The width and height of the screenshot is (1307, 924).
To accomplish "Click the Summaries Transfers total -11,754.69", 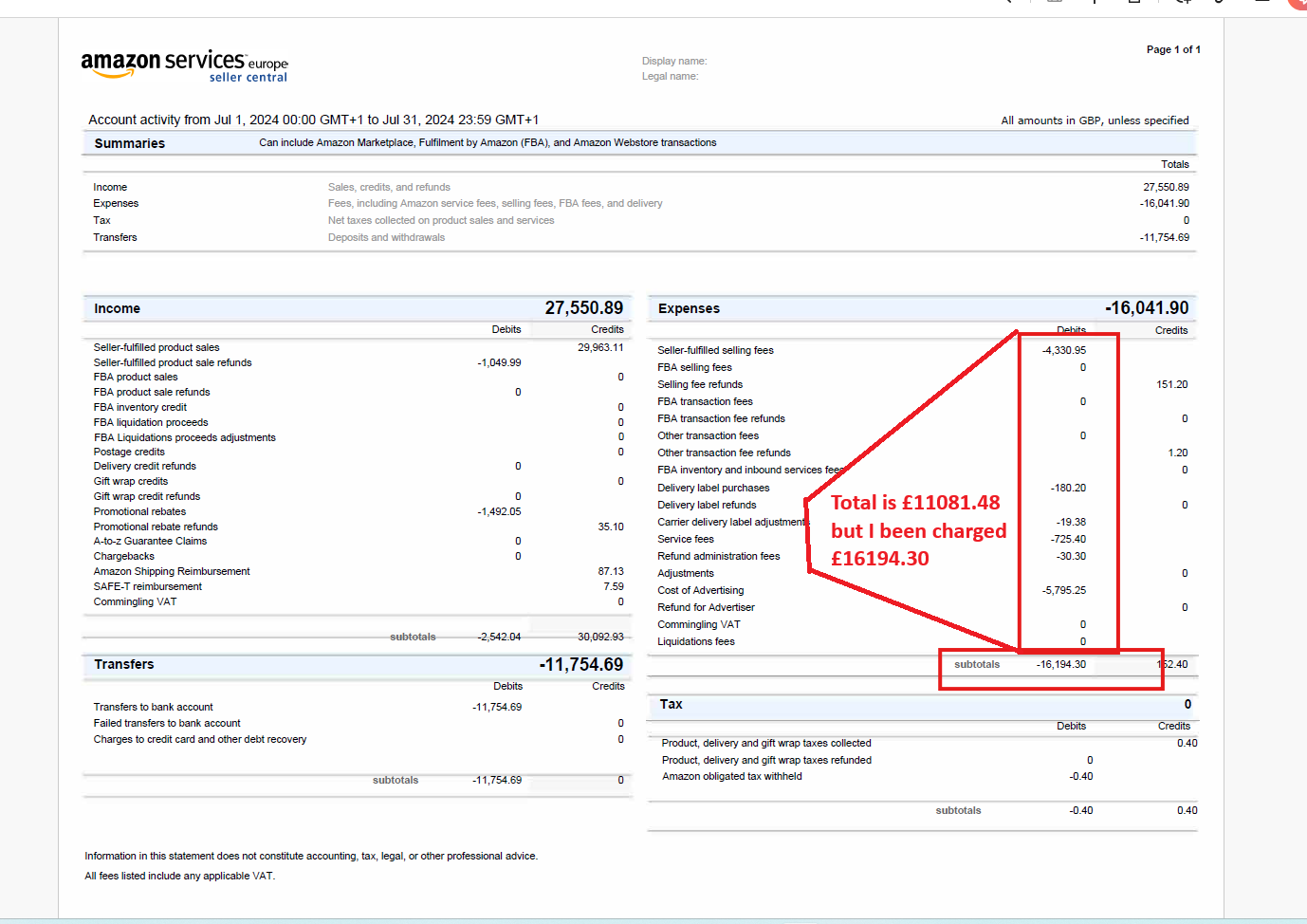I will pyautogui.click(x=1164, y=237).
